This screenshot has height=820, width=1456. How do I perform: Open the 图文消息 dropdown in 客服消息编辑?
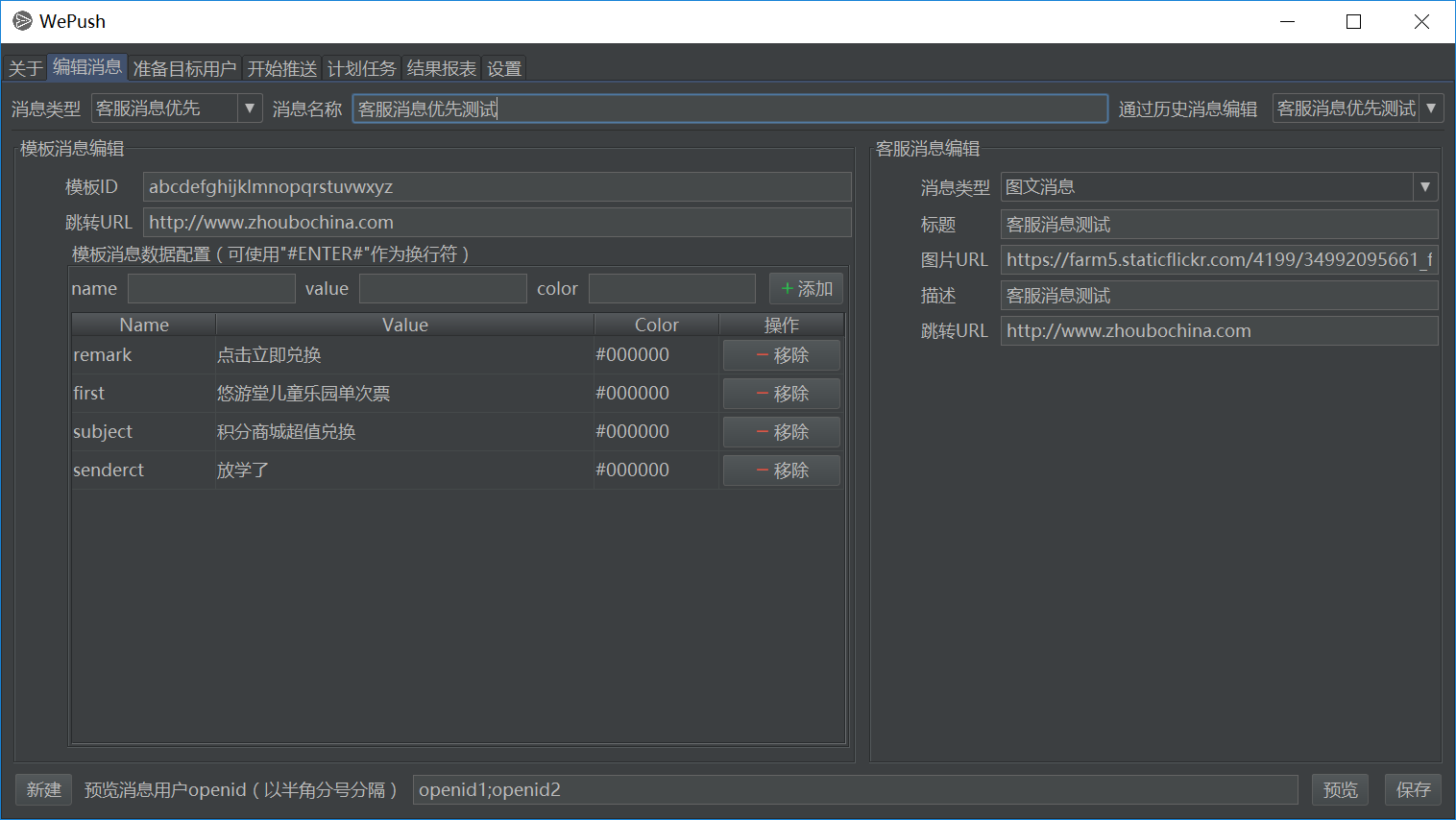(1425, 186)
